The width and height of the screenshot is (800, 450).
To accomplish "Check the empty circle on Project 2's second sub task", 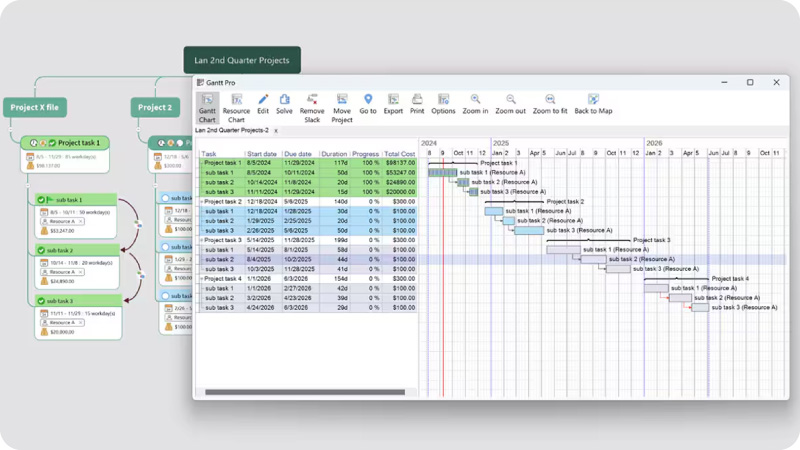I will 165,247.
